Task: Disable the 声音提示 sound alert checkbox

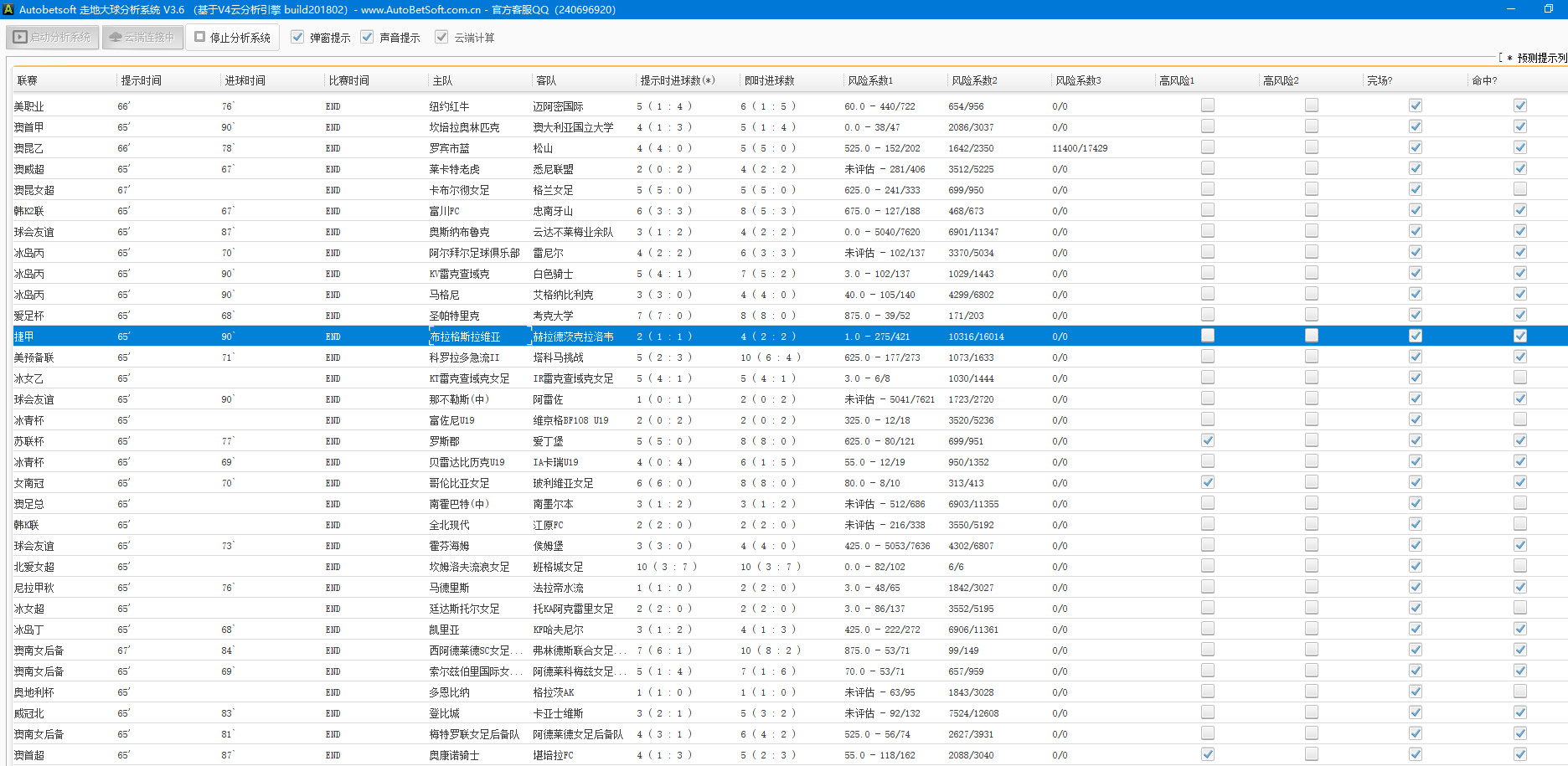Action: pyautogui.click(x=367, y=37)
